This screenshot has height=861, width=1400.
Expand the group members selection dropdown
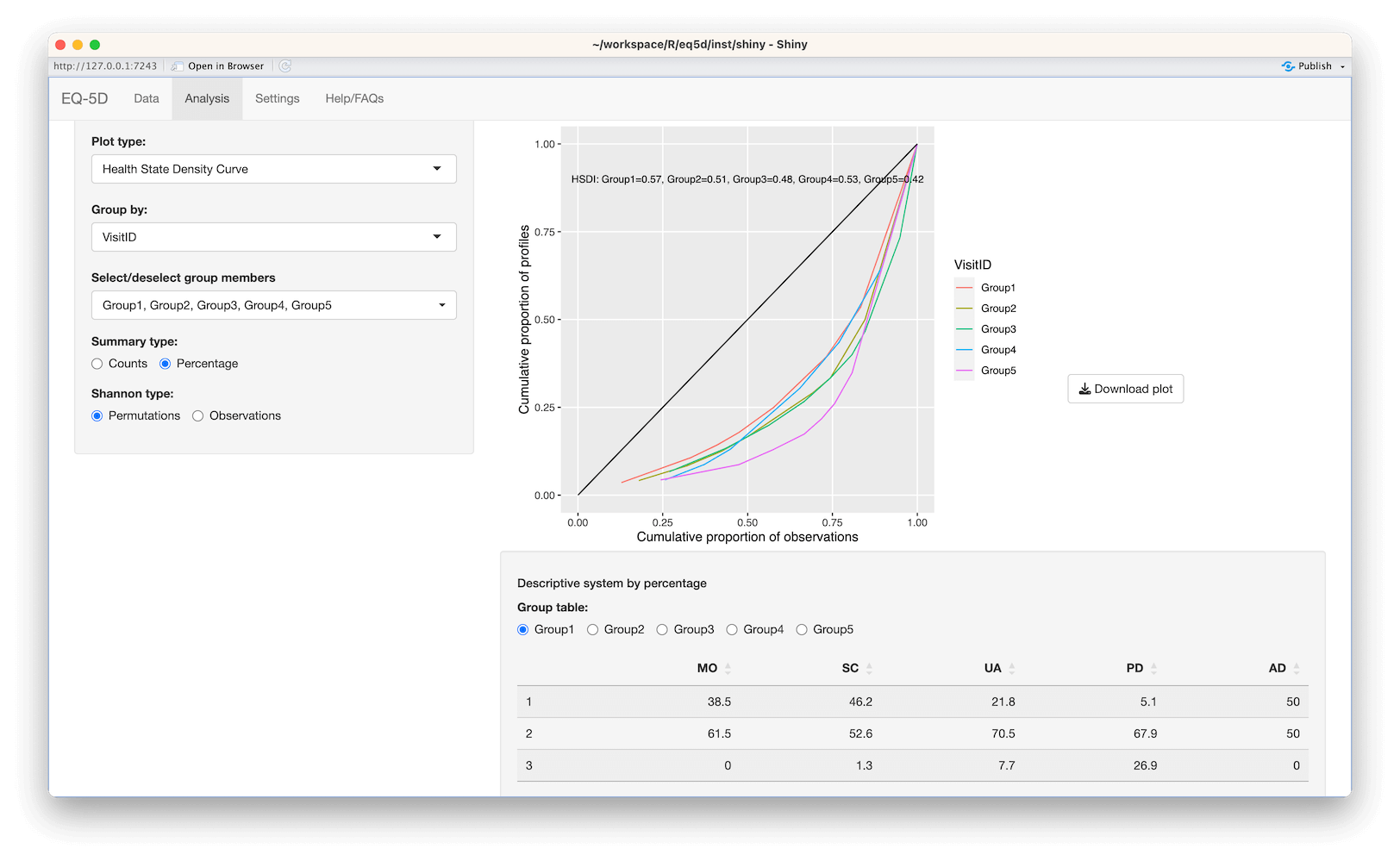tap(273, 305)
